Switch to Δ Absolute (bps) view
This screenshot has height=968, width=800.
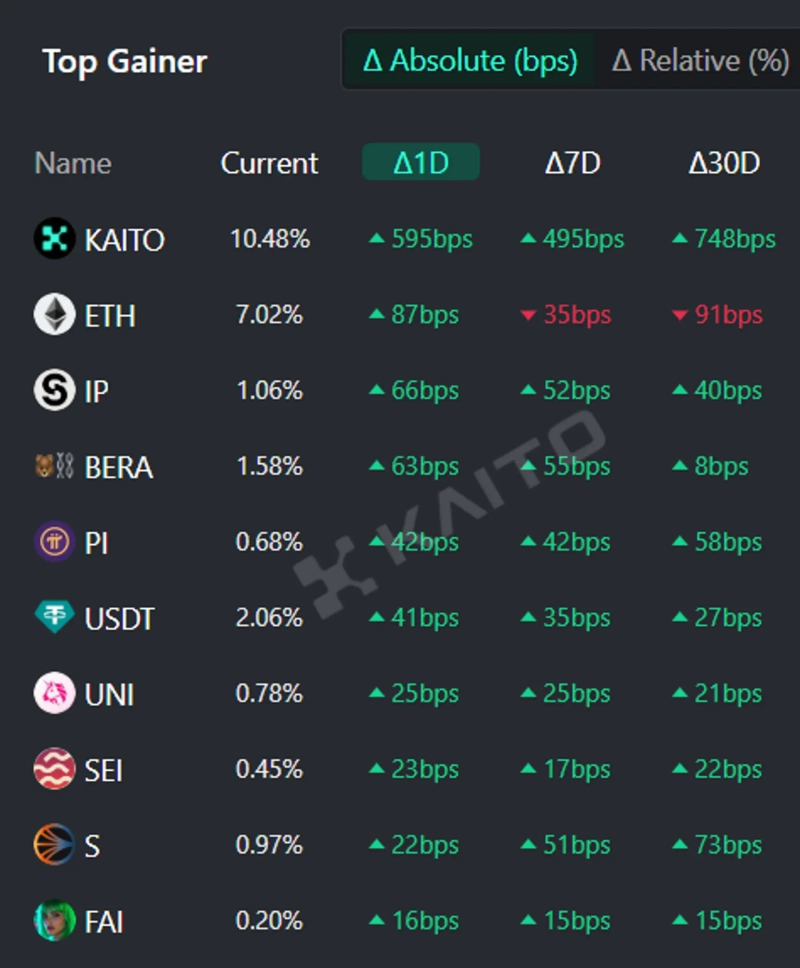pos(470,61)
